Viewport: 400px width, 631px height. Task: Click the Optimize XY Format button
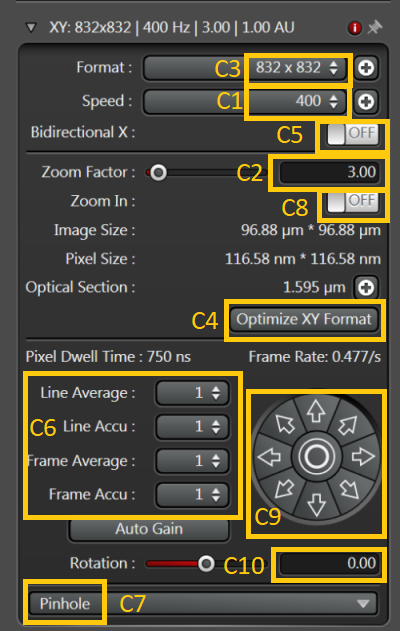(x=304, y=320)
